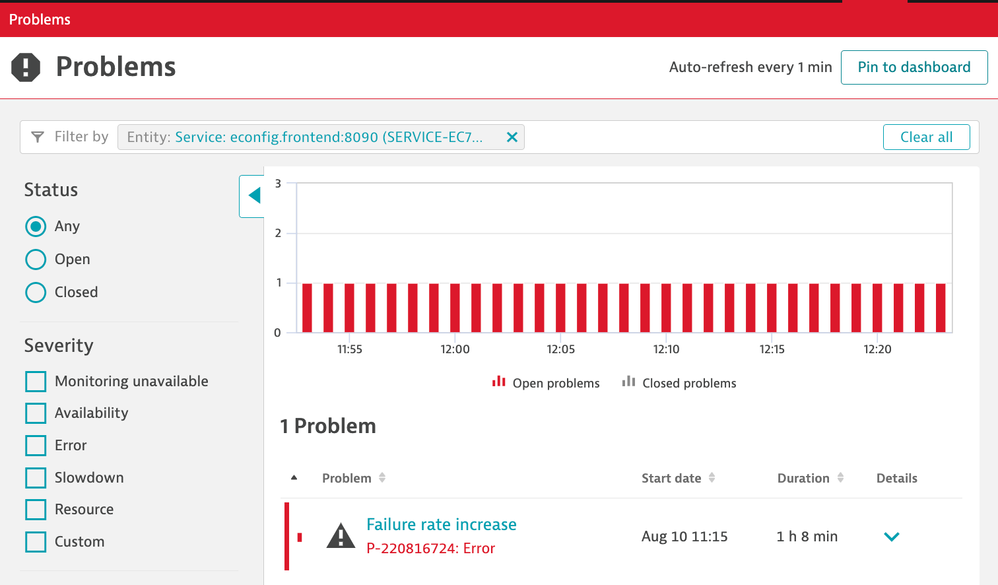Screen dimensions: 998x585
Task: Remove the econfig.frontend entity filter
Action: click(512, 137)
